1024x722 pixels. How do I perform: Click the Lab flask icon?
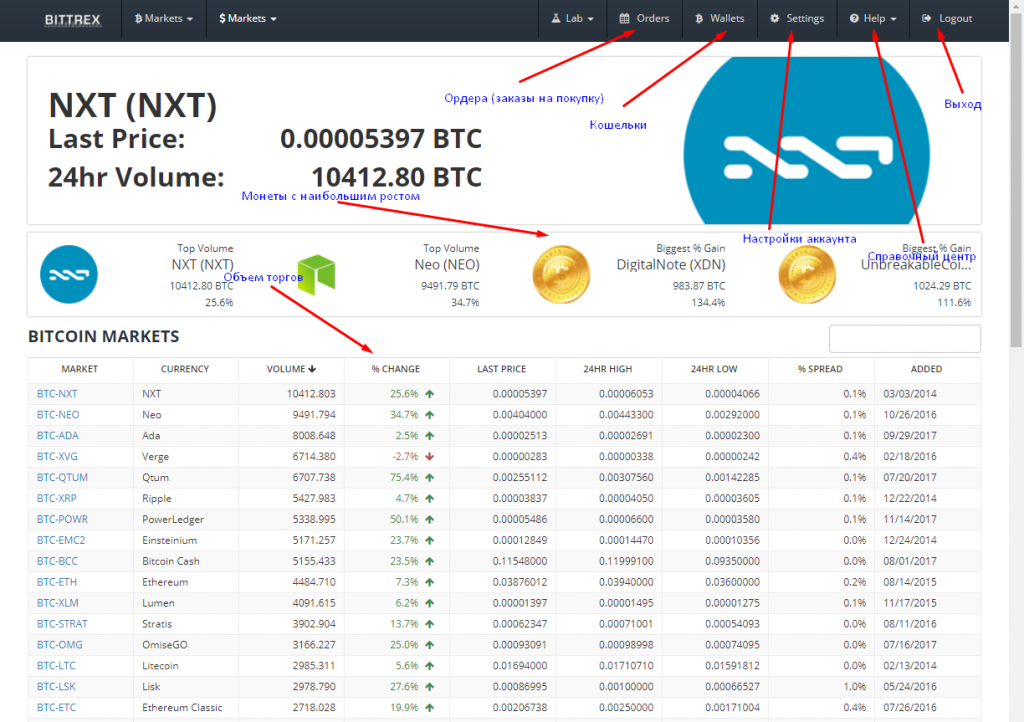tap(556, 18)
